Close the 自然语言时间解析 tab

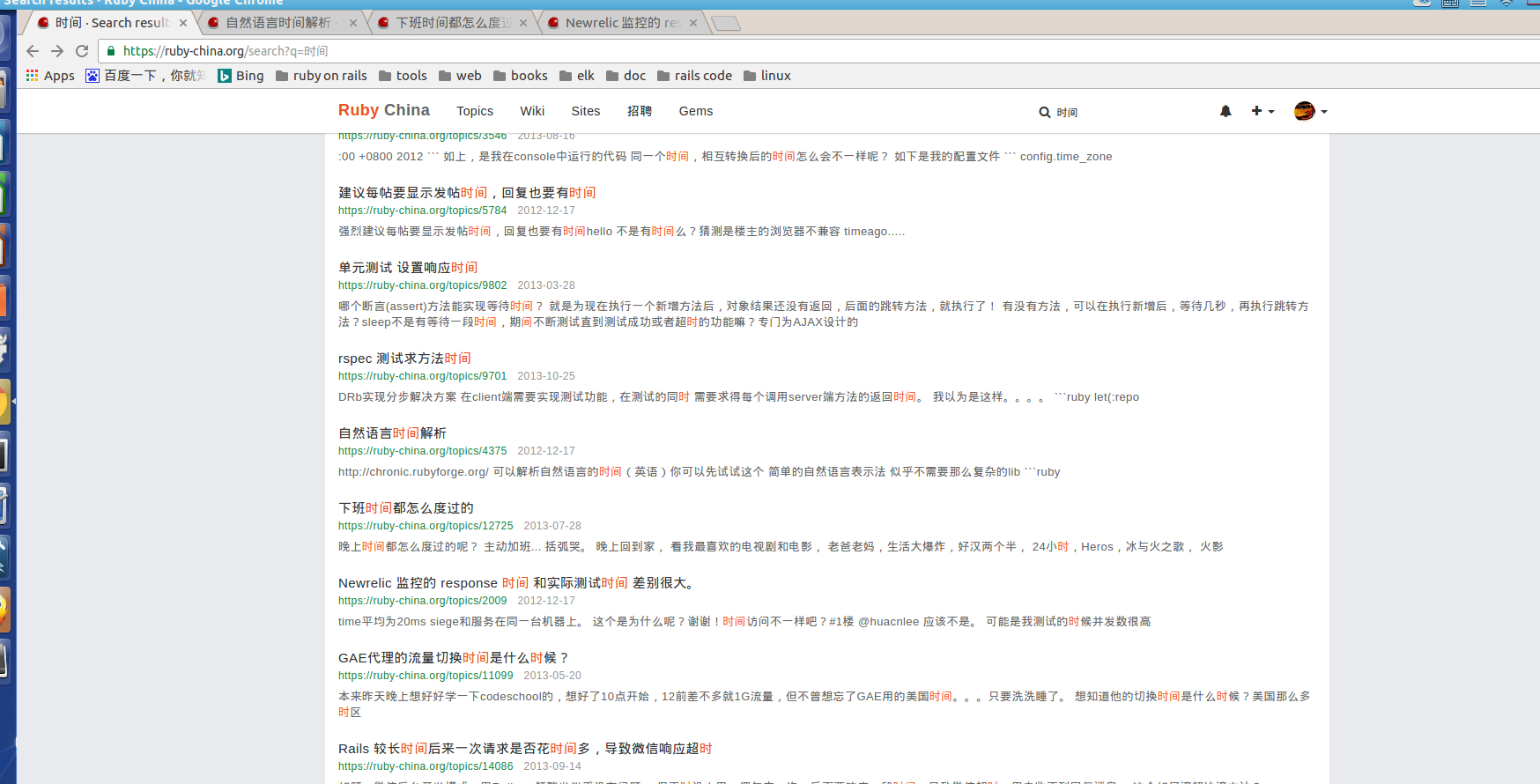pyautogui.click(x=353, y=23)
